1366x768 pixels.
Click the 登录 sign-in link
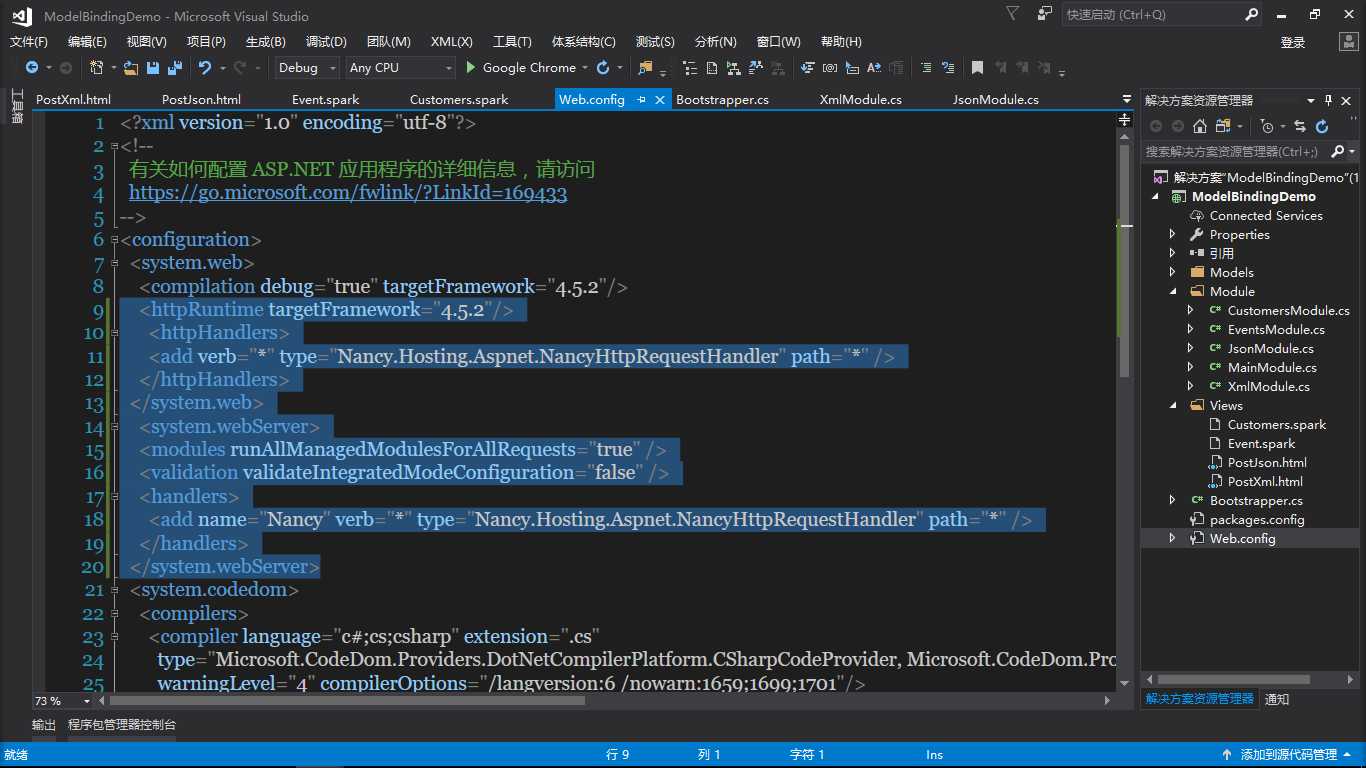tap(1293, 42)
